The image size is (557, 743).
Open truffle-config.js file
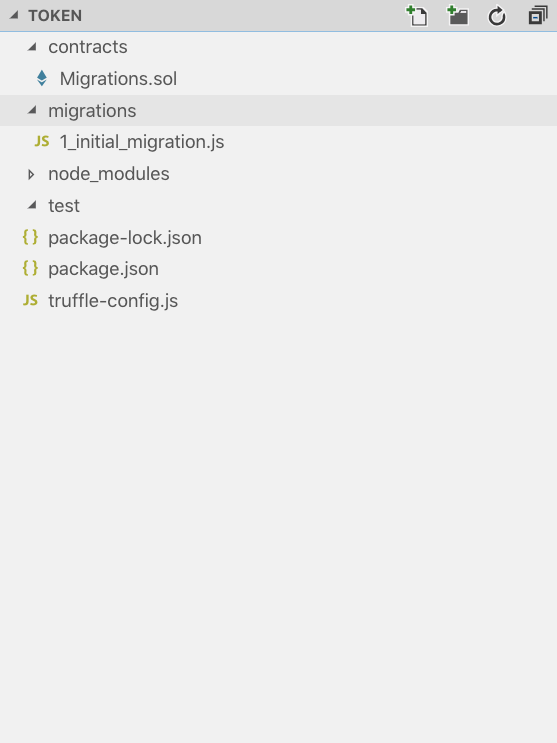pos(113,301)
